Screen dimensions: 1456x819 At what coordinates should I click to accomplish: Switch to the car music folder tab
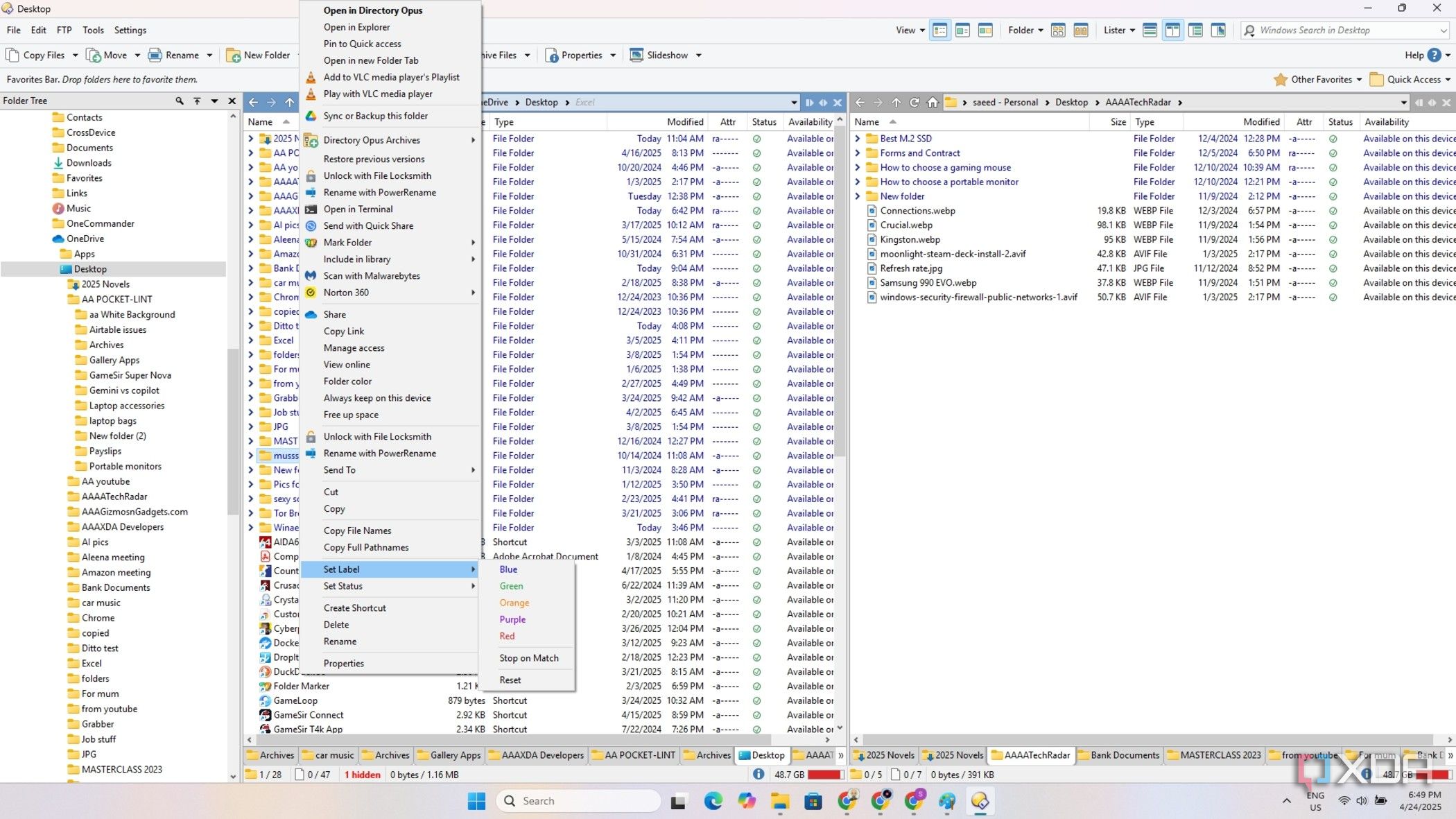[x=328, y=755]
